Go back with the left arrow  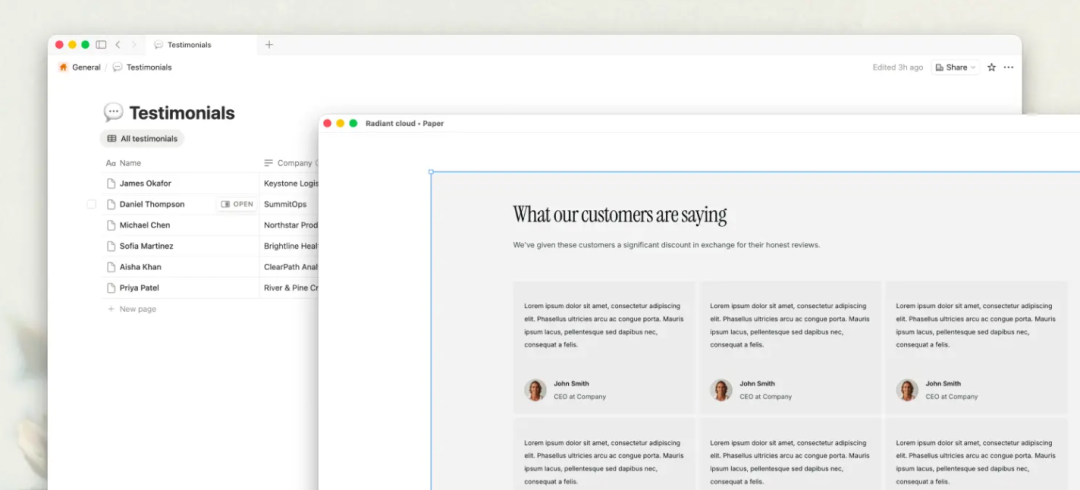[x=118, y=45]
